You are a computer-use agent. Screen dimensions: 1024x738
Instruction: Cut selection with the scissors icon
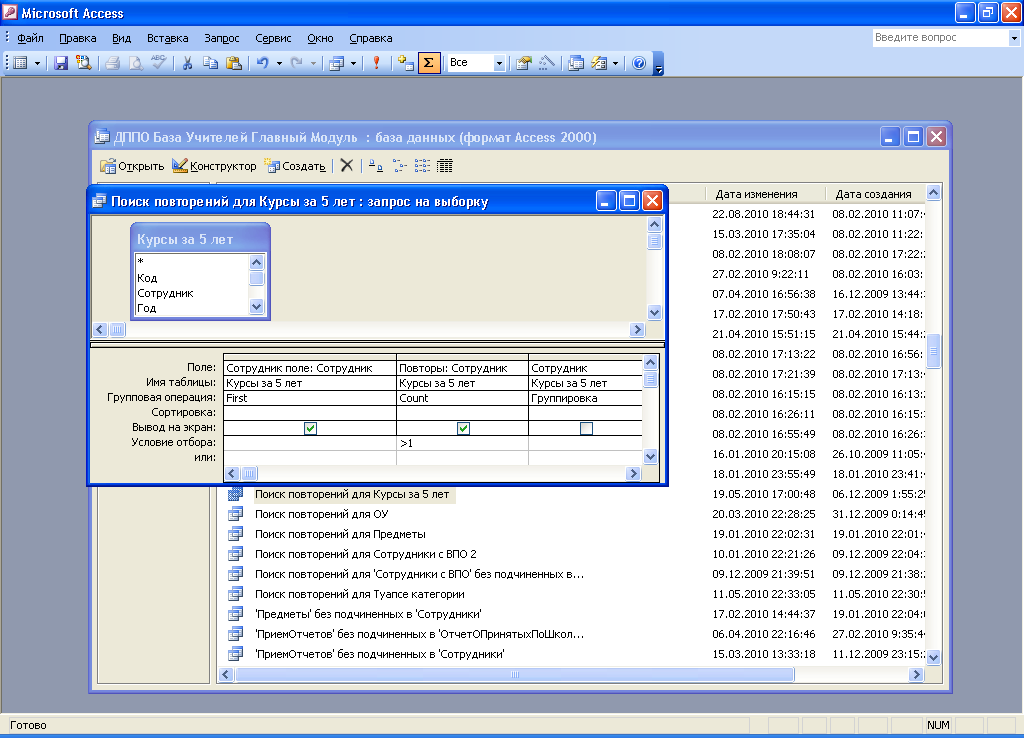coord(187,63)
